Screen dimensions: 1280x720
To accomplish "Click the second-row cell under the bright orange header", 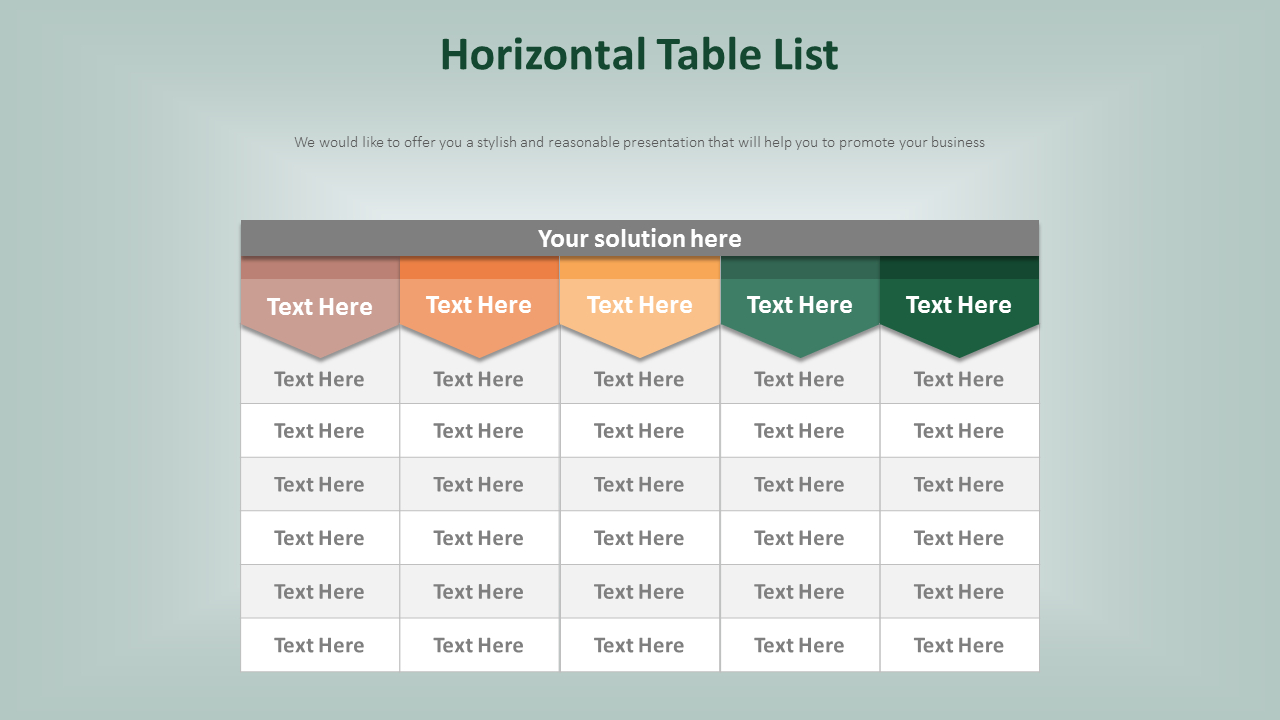I will tap(479, 431).
